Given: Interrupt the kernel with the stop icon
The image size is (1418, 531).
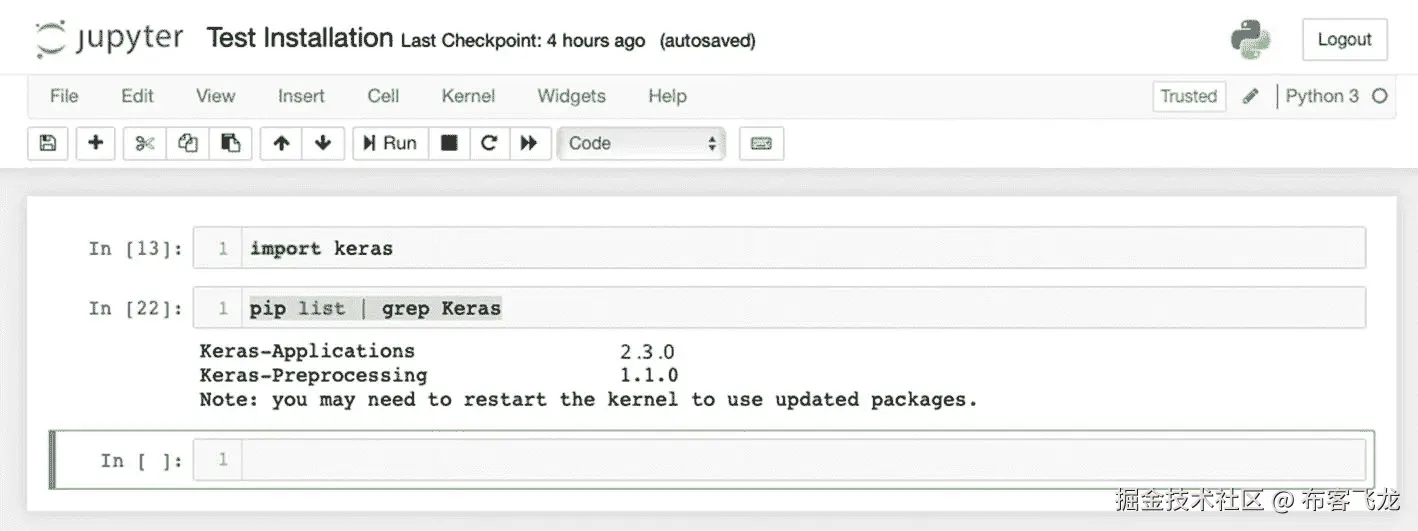Looking at the screenshot, I should [x=450, y=143].
